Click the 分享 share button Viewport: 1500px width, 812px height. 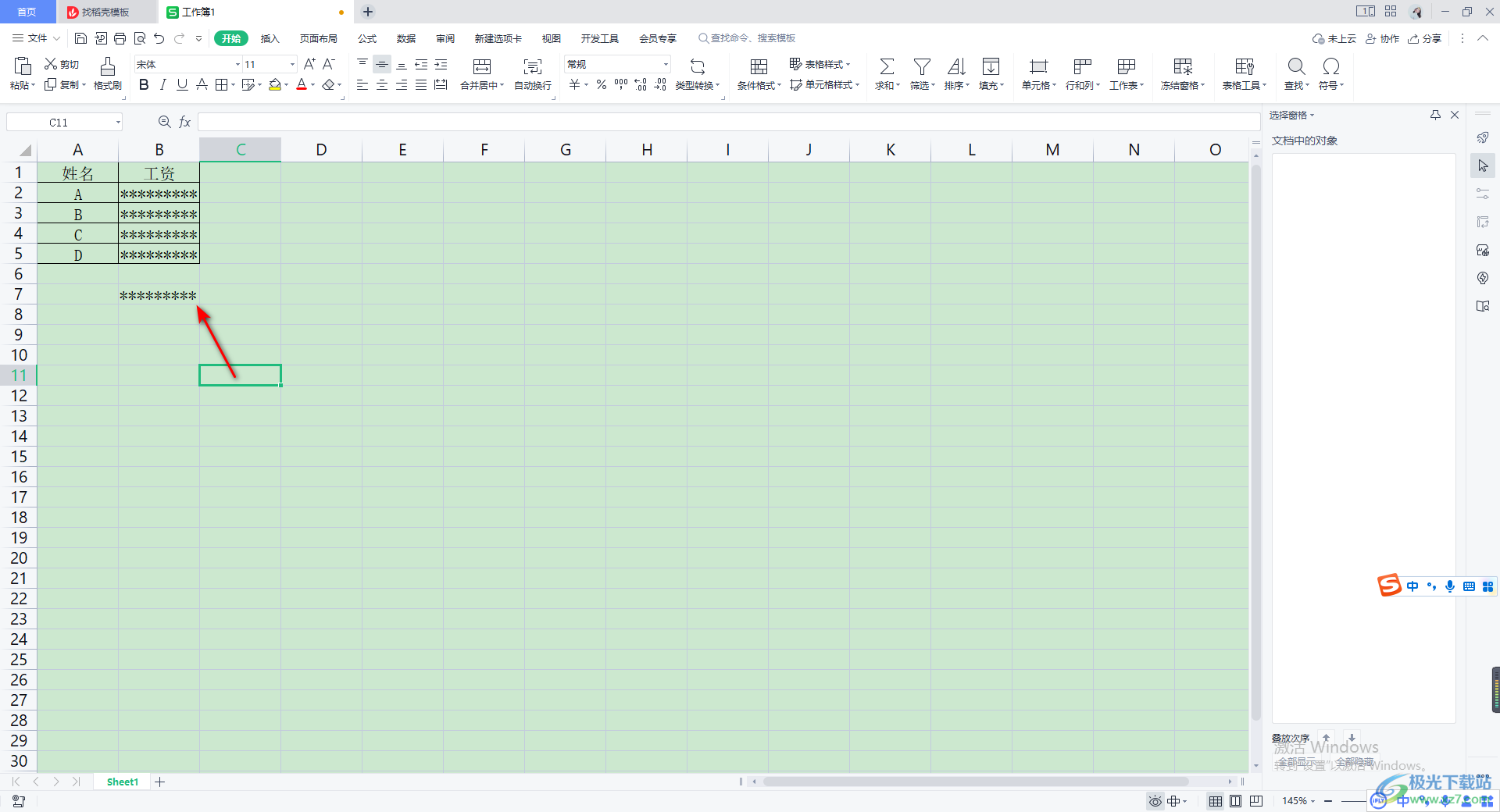[1424, 38]
